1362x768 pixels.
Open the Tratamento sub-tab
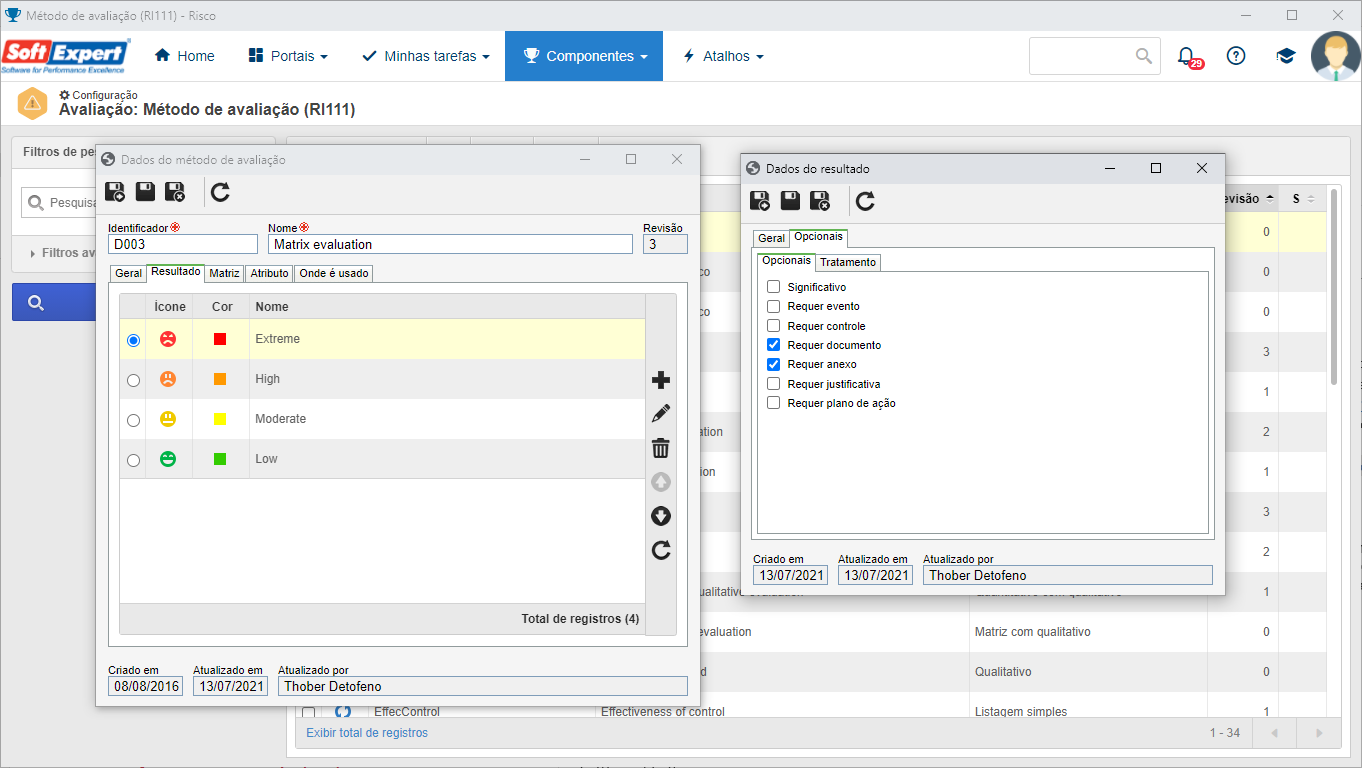coord(848,262)
